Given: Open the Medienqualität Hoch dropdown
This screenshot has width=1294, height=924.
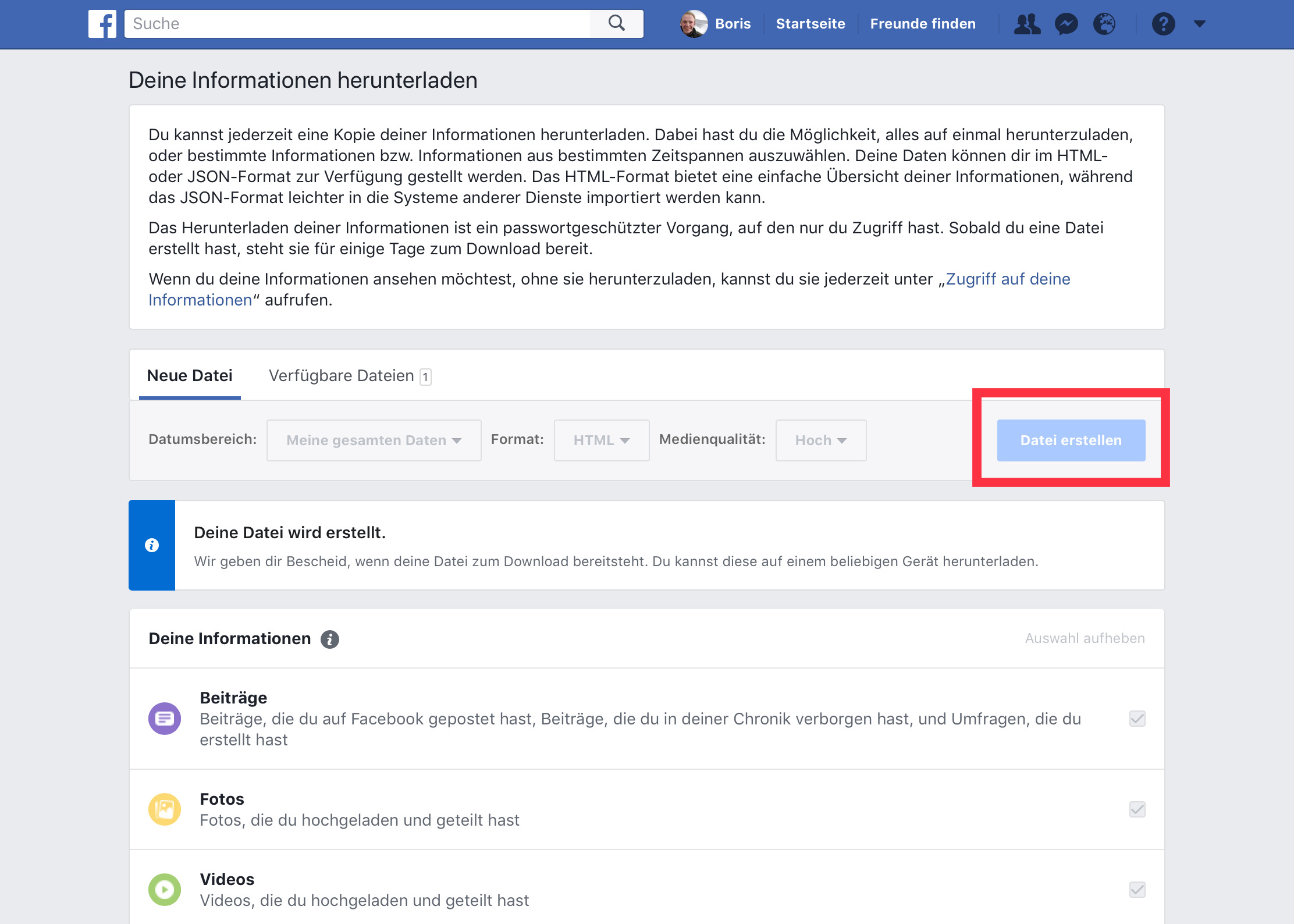Looking at the screenshot, I should pos(820,440).
